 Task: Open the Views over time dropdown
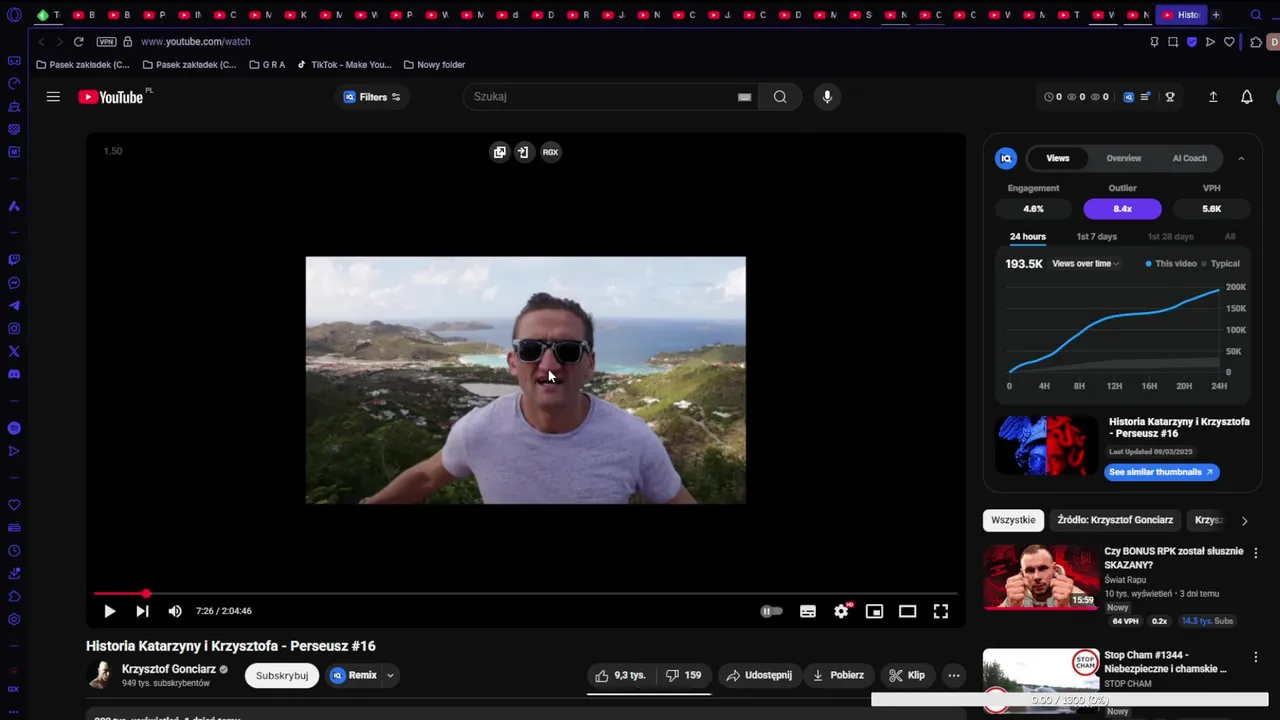coord(1086,264)
